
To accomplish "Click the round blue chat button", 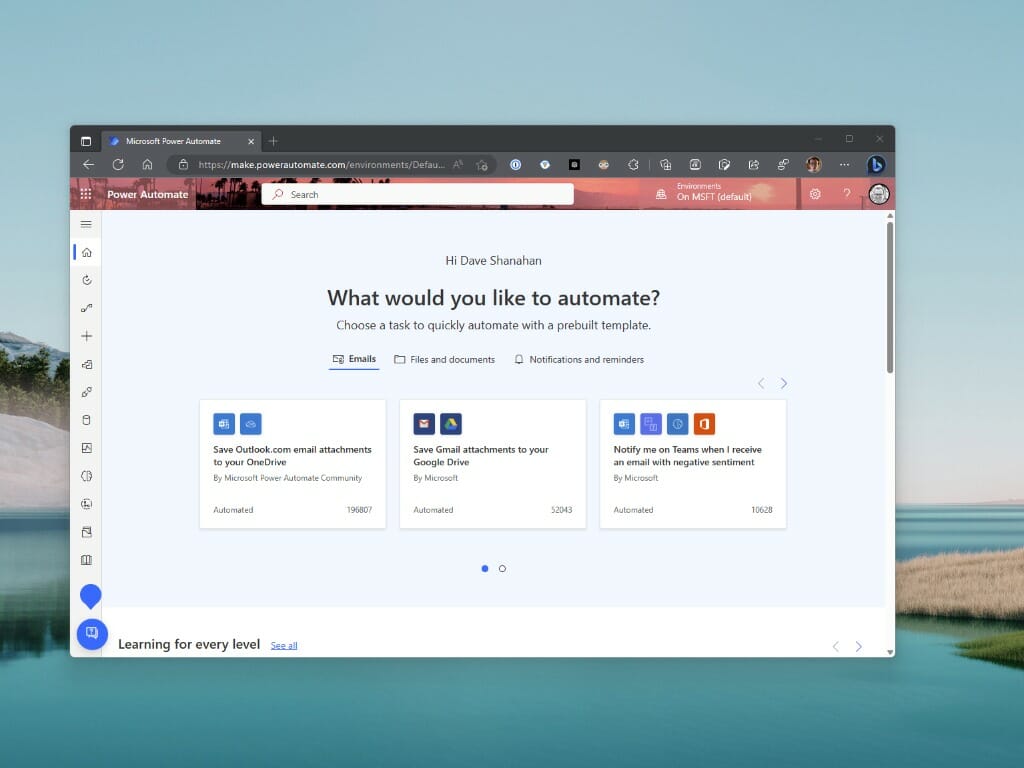I will [x=92, y=633].
